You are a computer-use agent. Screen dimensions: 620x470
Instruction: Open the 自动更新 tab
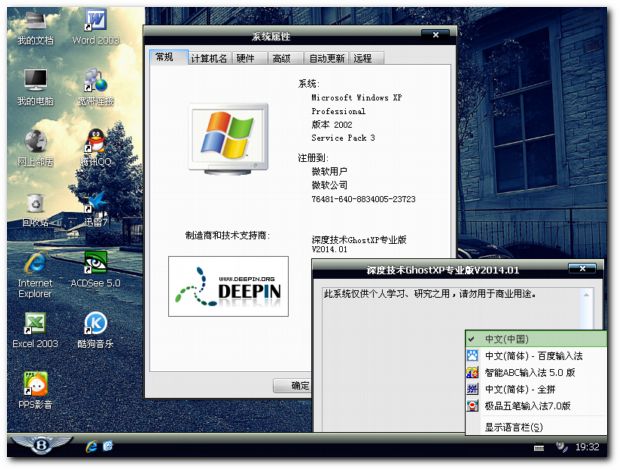326,59
